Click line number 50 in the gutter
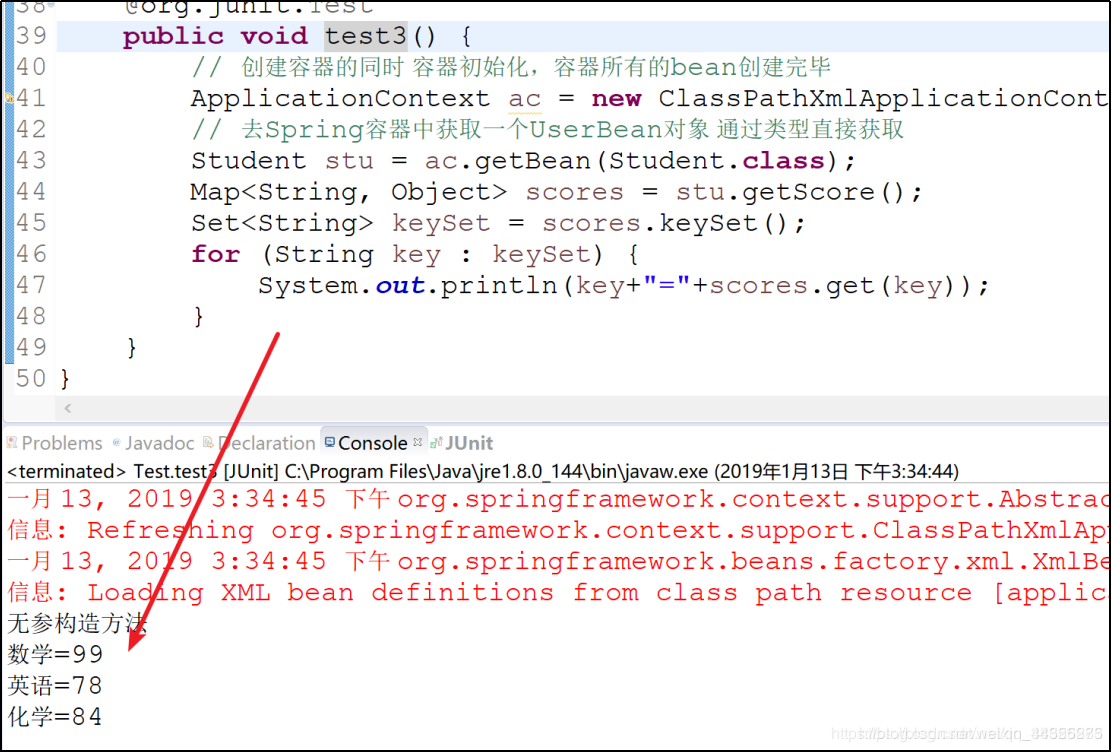 pyautogui.click(x=31, y=379)
